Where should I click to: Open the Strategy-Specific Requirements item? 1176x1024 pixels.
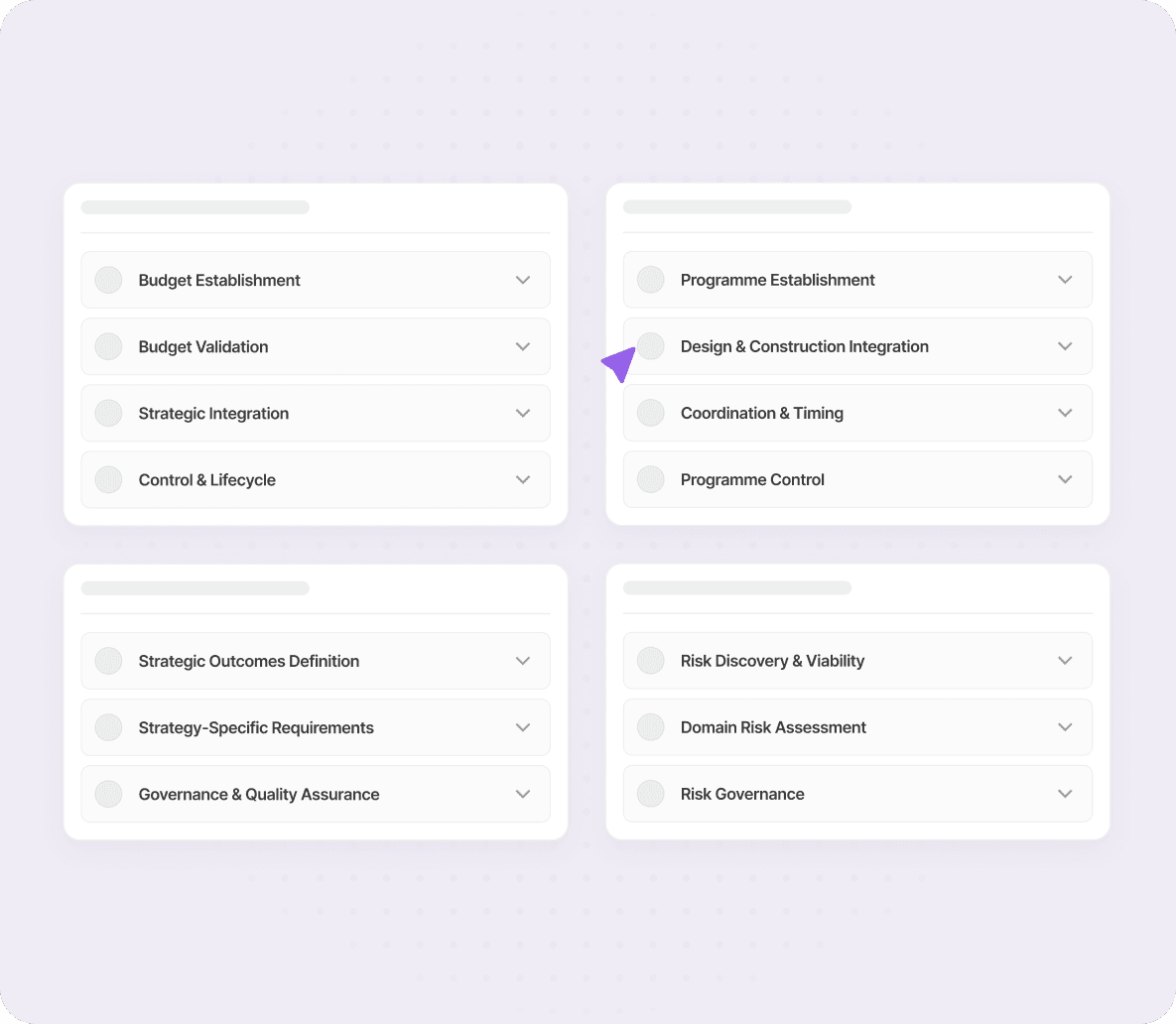(523, 726)
